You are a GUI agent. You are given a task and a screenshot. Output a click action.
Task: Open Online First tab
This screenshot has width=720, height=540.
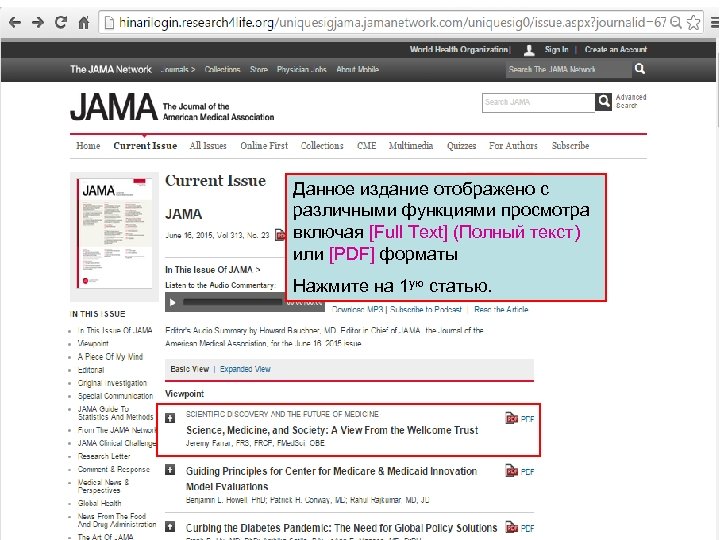(x=264, y=146)
